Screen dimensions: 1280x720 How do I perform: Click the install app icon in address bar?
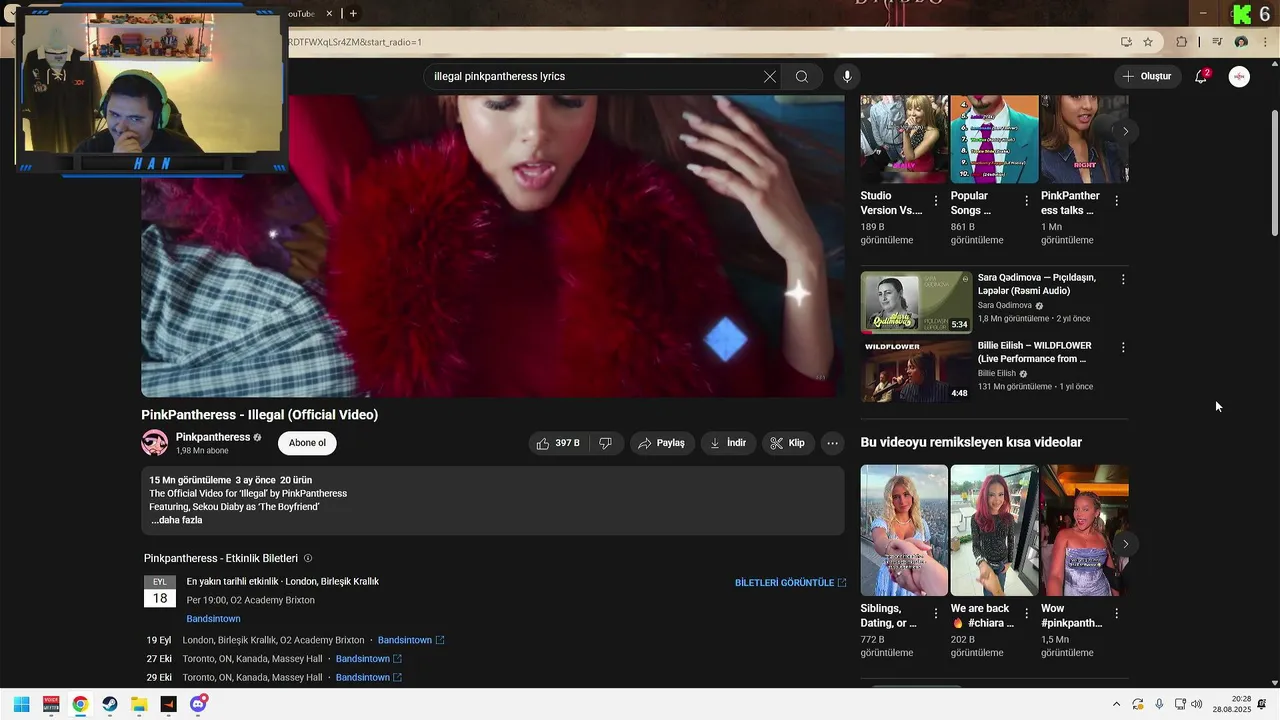tap(1126, 42)
